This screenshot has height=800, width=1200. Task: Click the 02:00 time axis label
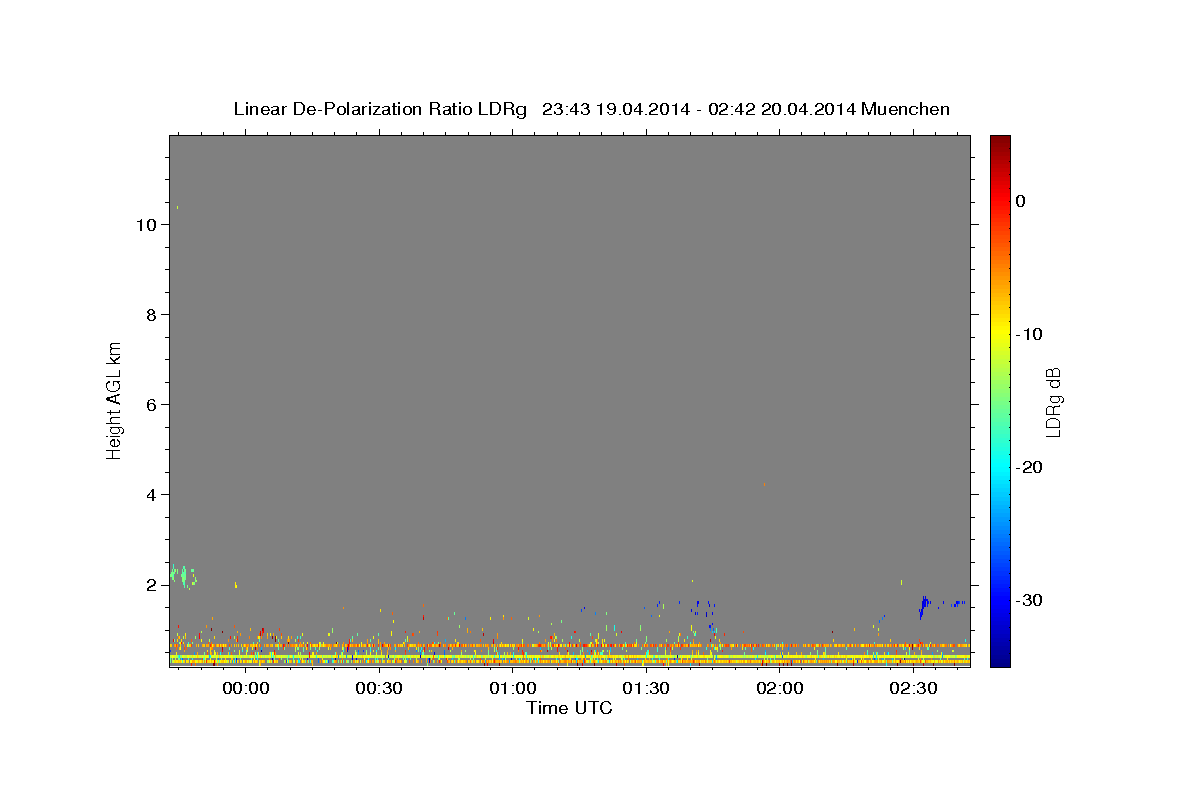pyautogui.click(x=779, y=688)
